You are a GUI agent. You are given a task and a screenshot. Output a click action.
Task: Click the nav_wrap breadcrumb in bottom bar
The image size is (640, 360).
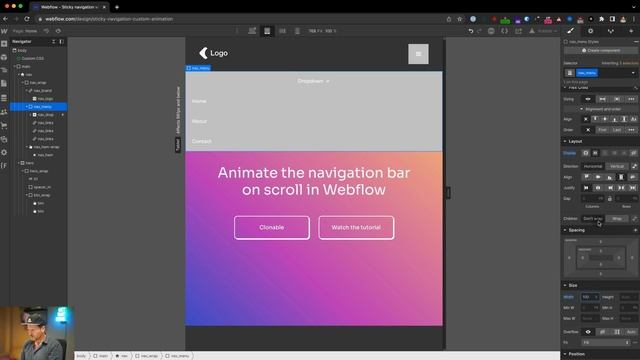click(147, 356)
